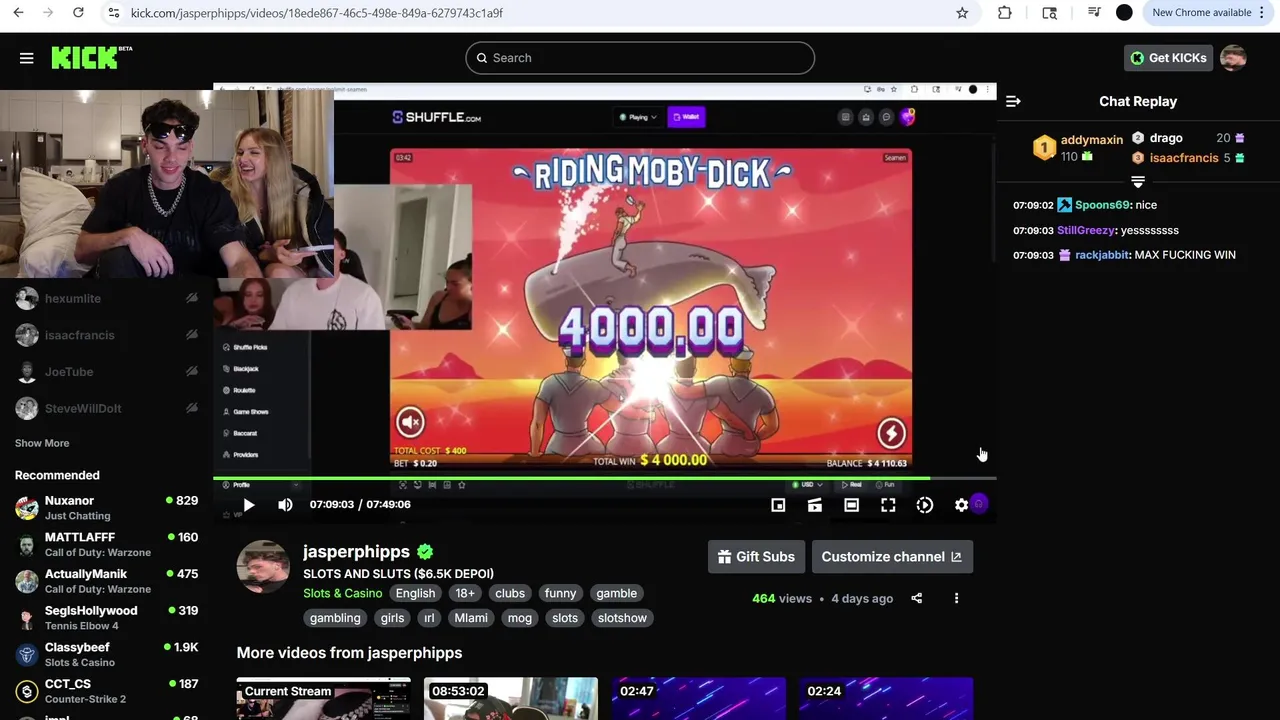The image size is (1280, 720).
Task: Go to the Kick home logo
Action: click(91, 58)
